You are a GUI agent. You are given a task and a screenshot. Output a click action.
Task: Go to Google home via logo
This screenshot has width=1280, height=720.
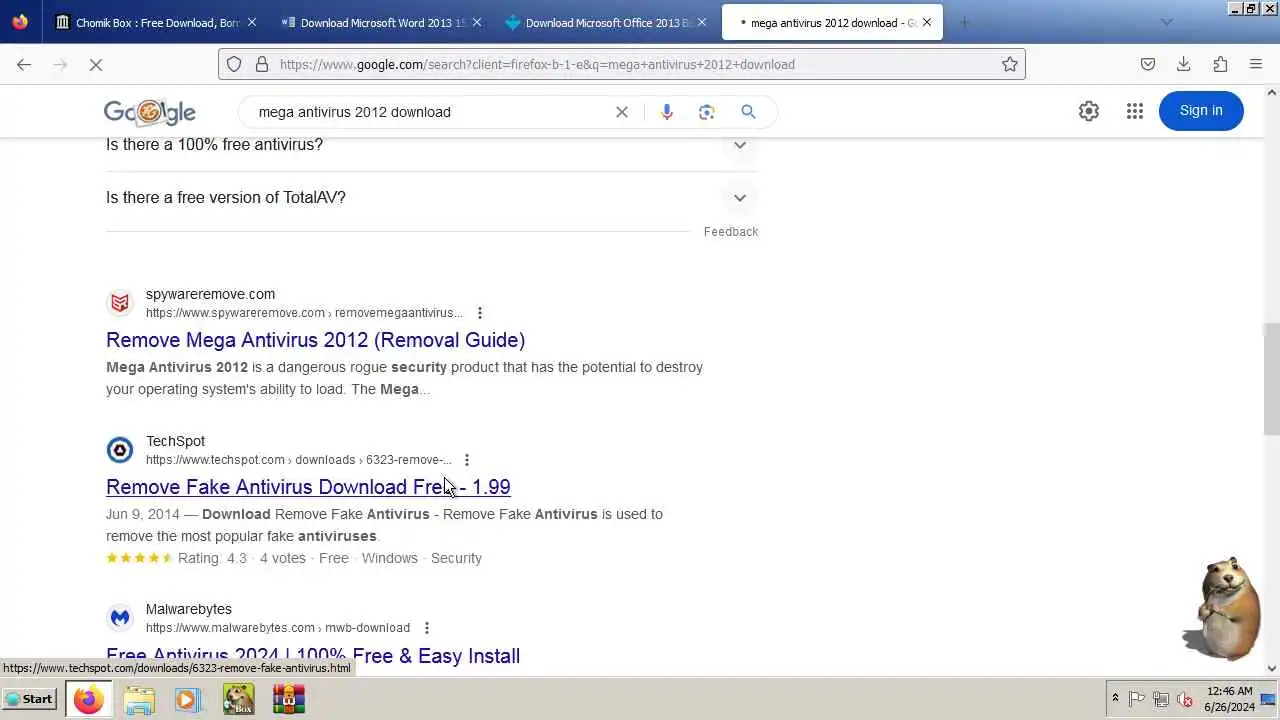click(x=150, y=112)
